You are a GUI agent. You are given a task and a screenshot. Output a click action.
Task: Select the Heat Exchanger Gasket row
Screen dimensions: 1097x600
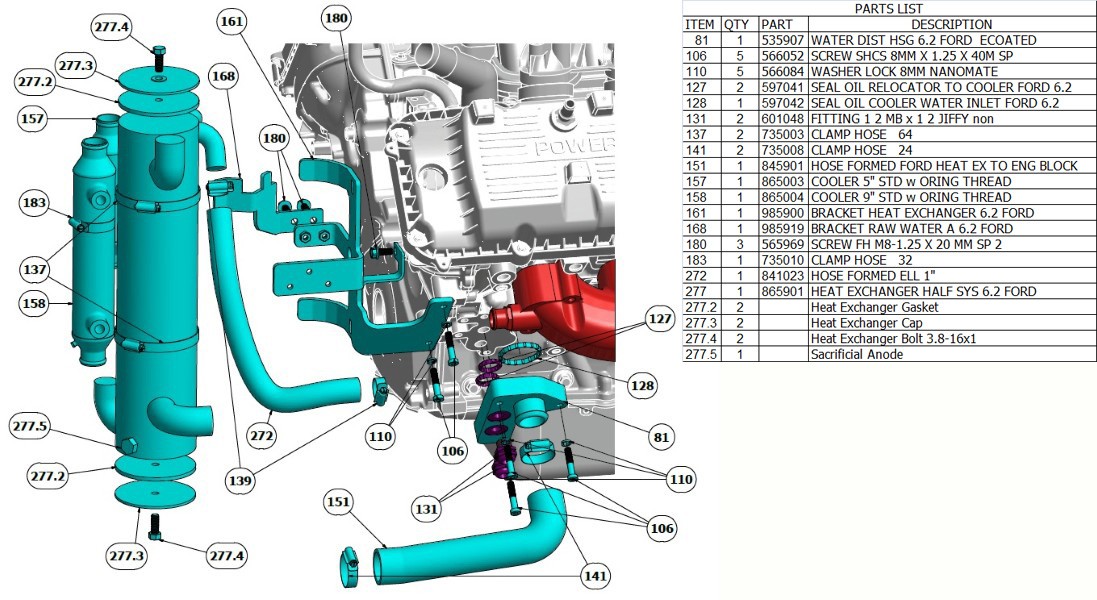pos(945,307)
